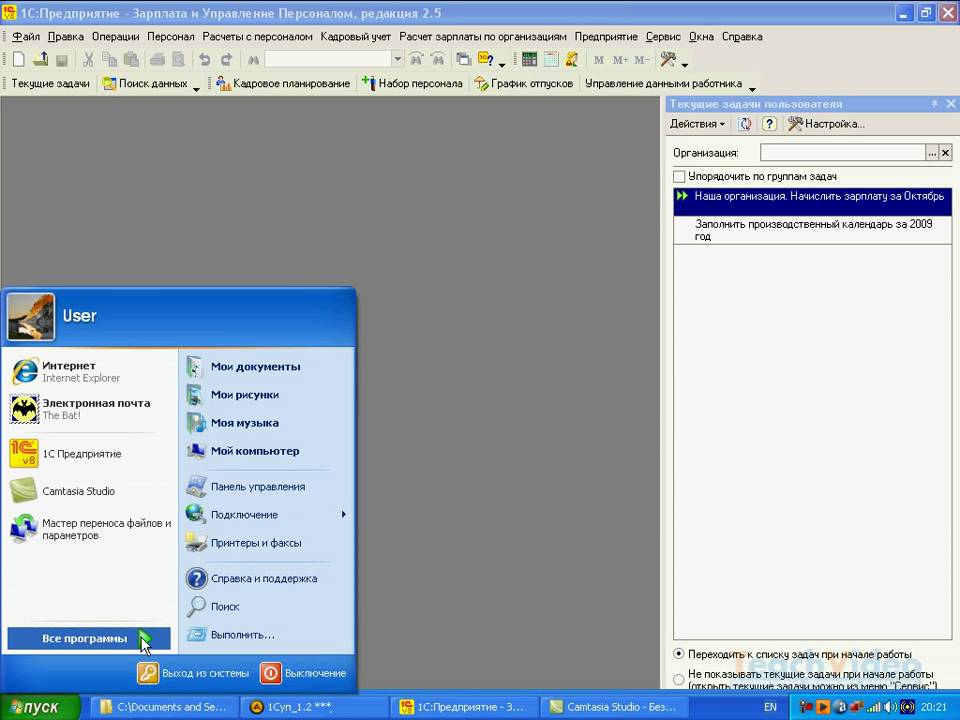The image size is (960, 720).
Task: Select 'Переходить к списку задач при начале работы' radio
Action: (x=678, y=654)
